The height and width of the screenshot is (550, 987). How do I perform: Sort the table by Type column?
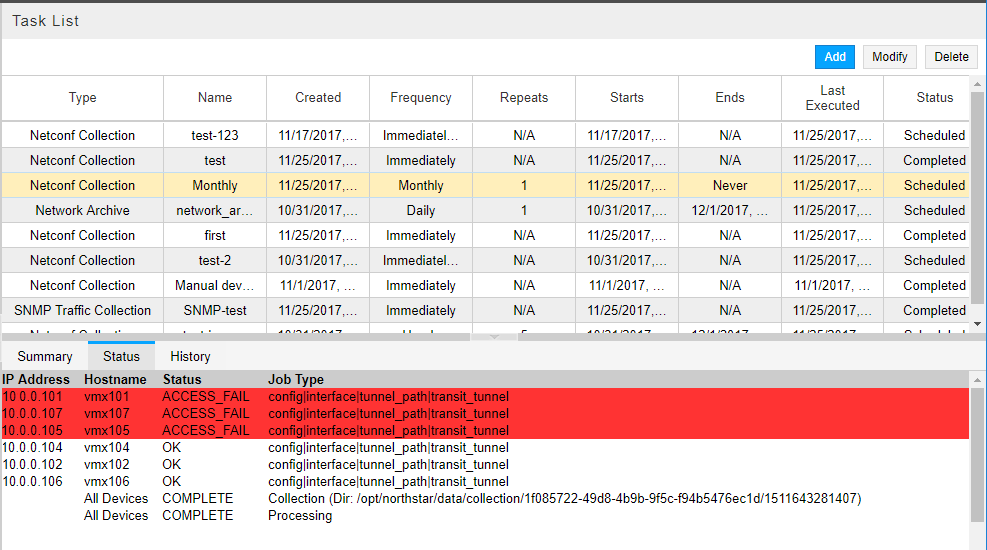82,98
